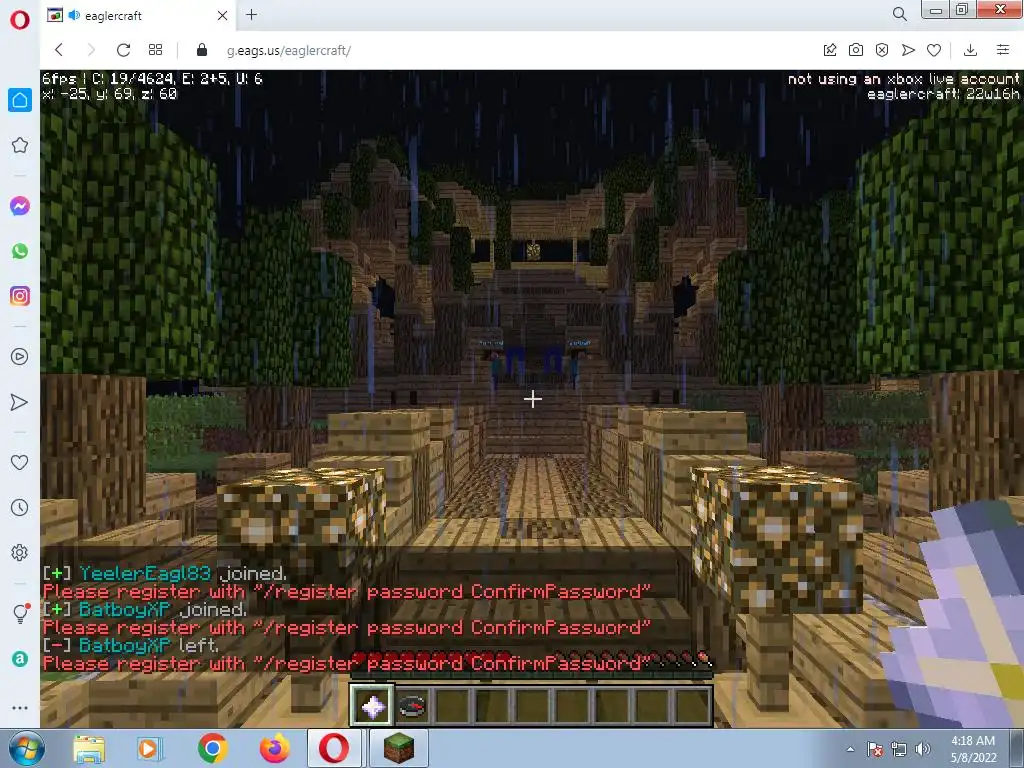Click the Action Center flag icon

875,749
